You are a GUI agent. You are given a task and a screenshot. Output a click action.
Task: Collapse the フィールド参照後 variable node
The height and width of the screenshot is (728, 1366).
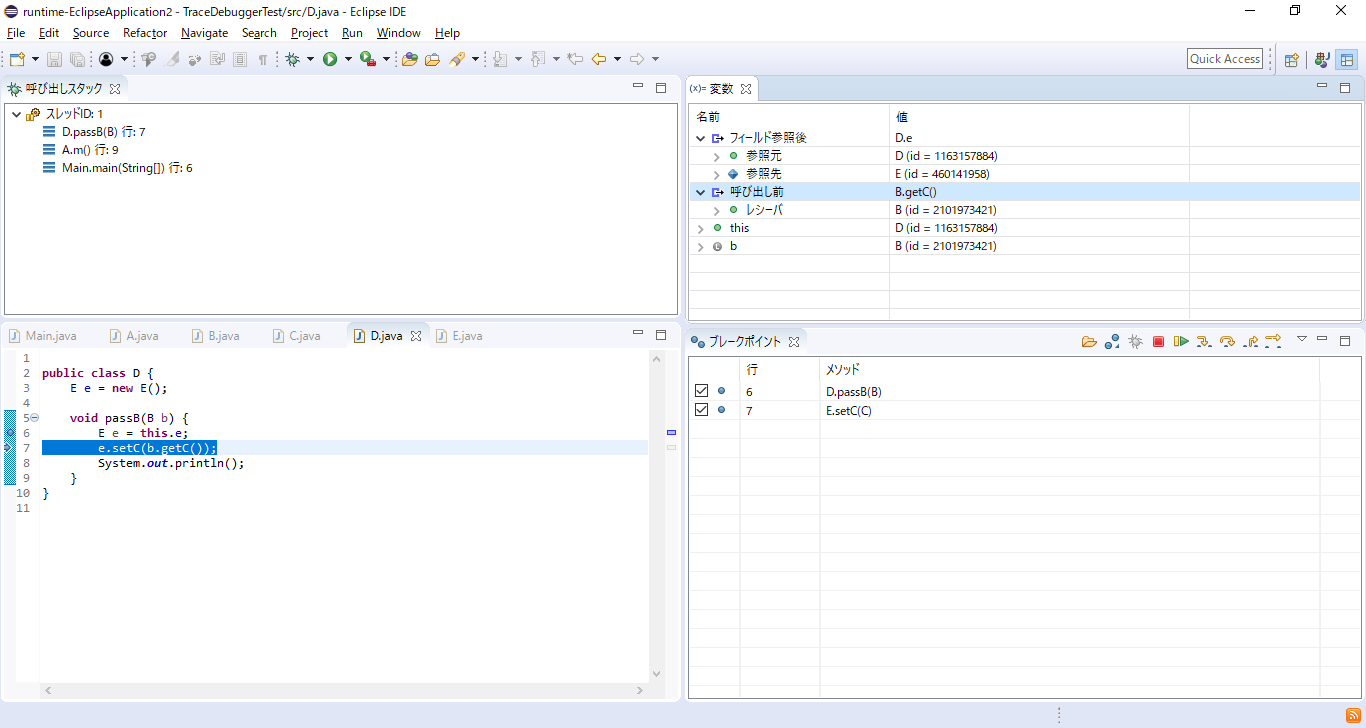[x=700, y=138]
